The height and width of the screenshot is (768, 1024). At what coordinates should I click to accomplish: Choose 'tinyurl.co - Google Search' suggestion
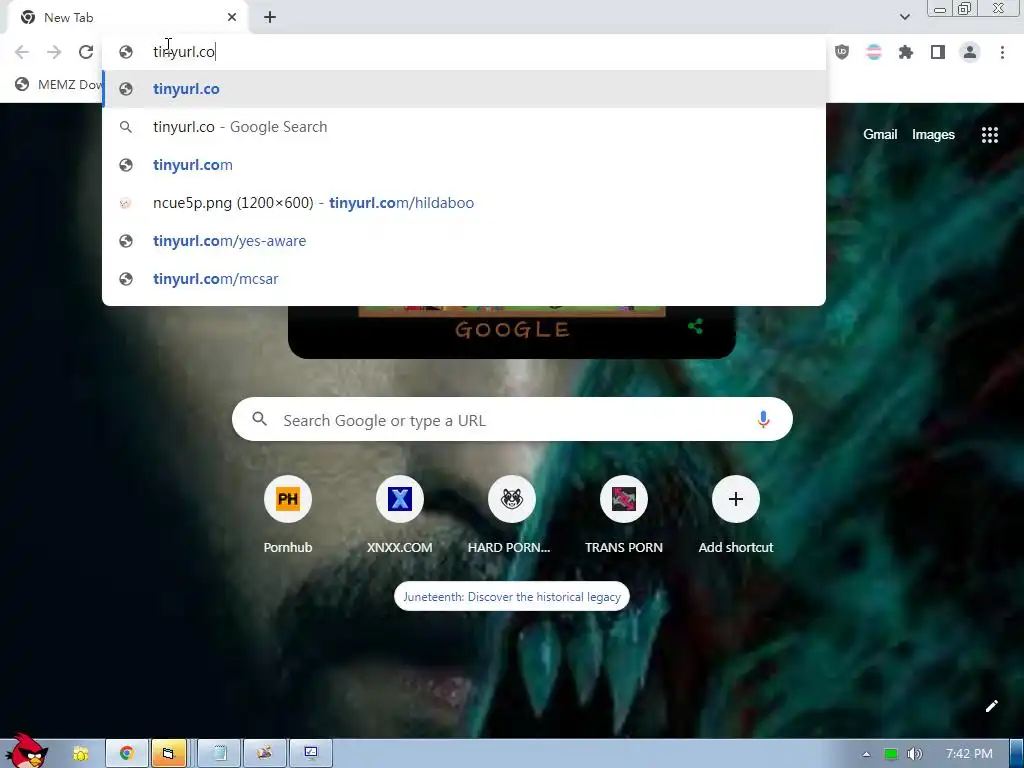464,127
